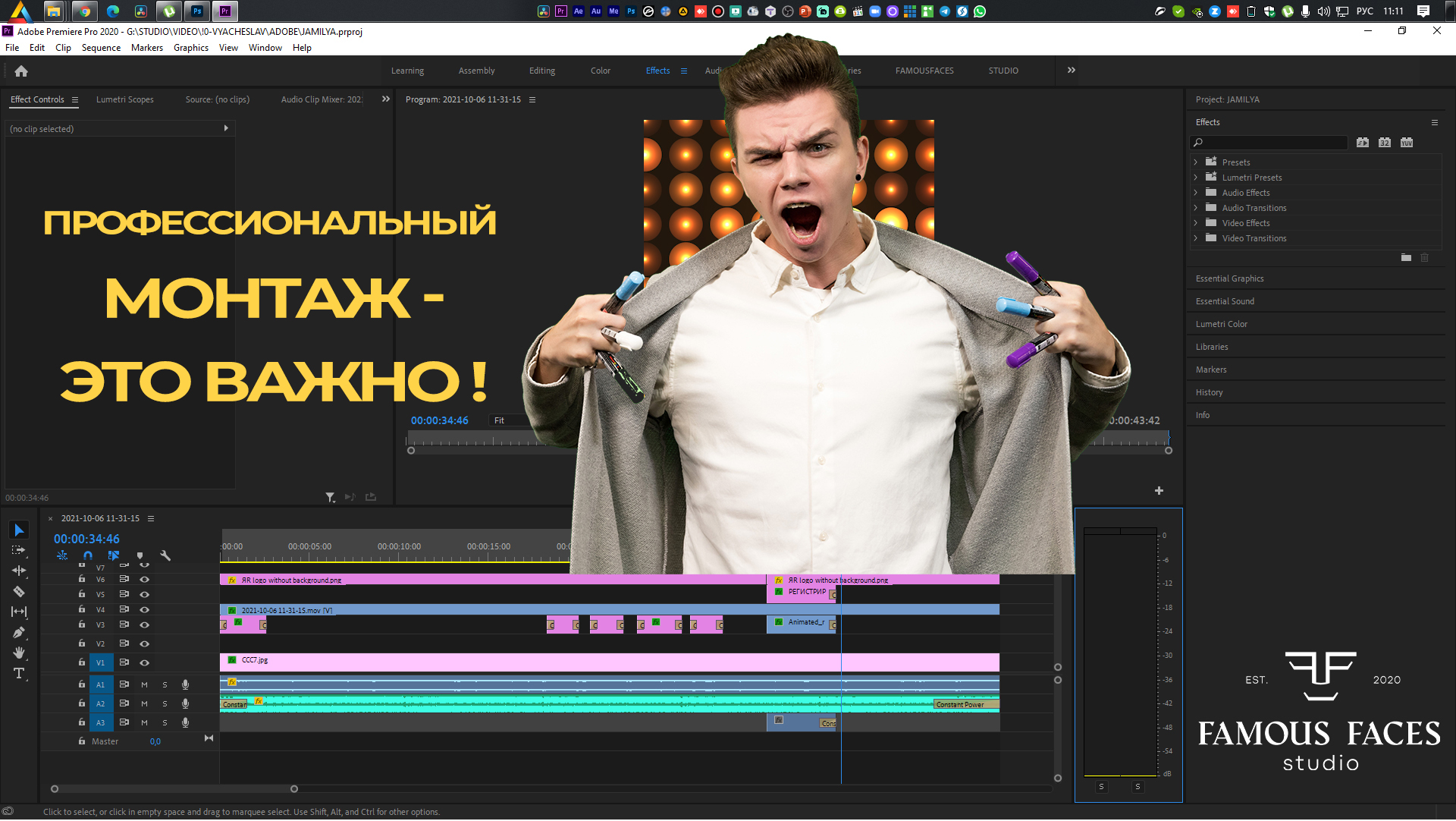Select the Pen tool
The height and width of the screenshot is (821, 1456).
[19, 632]
